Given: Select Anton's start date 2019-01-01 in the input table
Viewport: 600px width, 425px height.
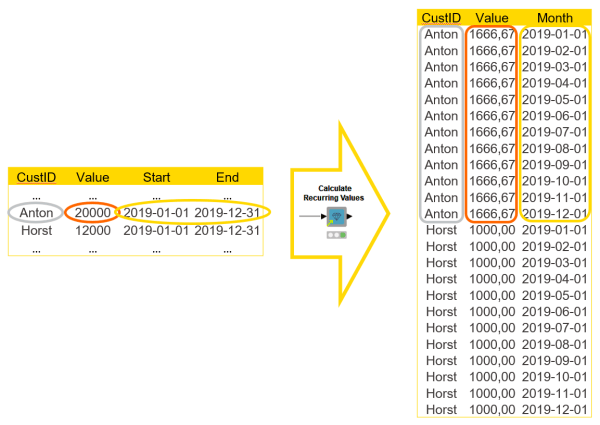Looking at the screenshot, I should (x=156, y=213).
